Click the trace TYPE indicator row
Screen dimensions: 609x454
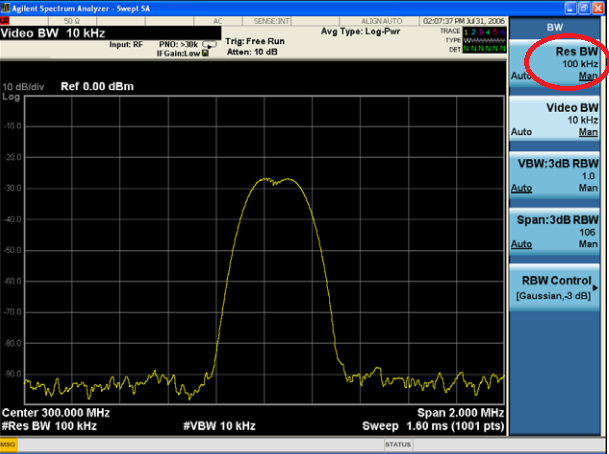[x=478, y=40]
